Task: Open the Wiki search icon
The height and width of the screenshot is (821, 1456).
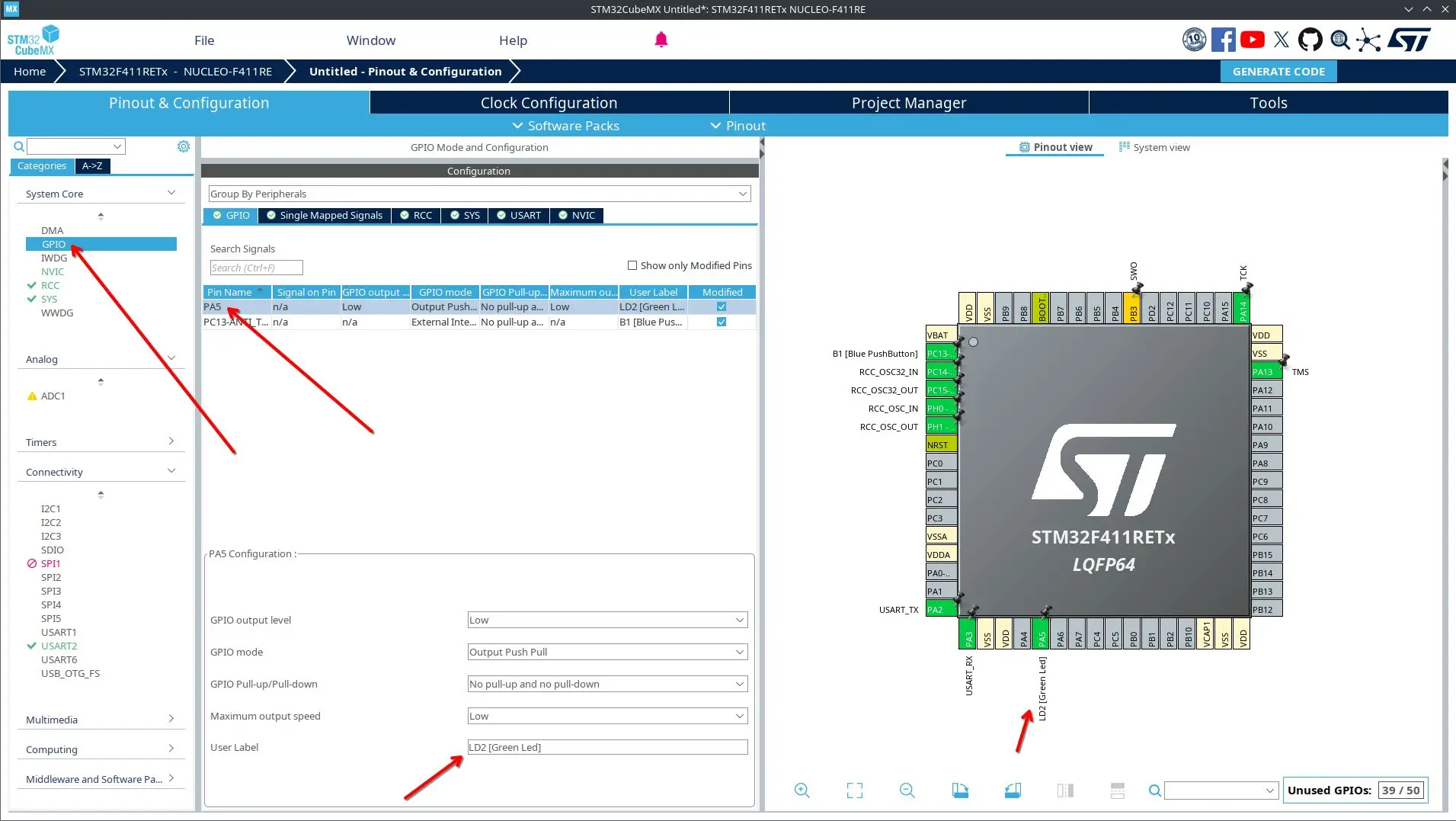Action: pos(1339,40)
